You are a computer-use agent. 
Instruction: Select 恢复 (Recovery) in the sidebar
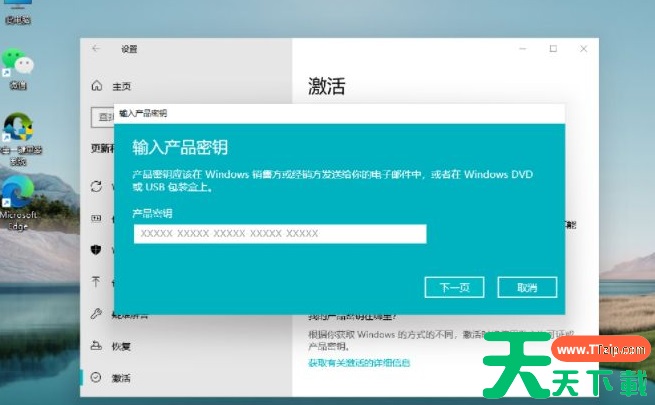click(121, 346)
